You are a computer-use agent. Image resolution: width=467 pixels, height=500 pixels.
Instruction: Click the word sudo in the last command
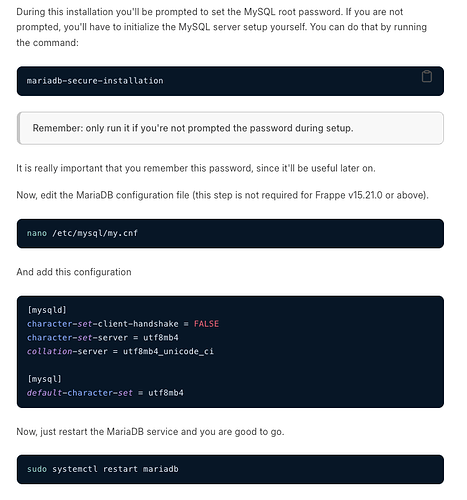click(37, 469)
